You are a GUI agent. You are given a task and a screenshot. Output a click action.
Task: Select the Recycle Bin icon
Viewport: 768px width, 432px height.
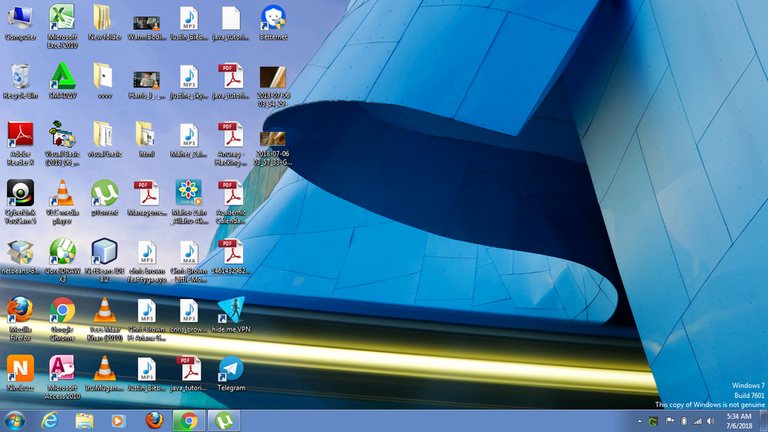19,77
